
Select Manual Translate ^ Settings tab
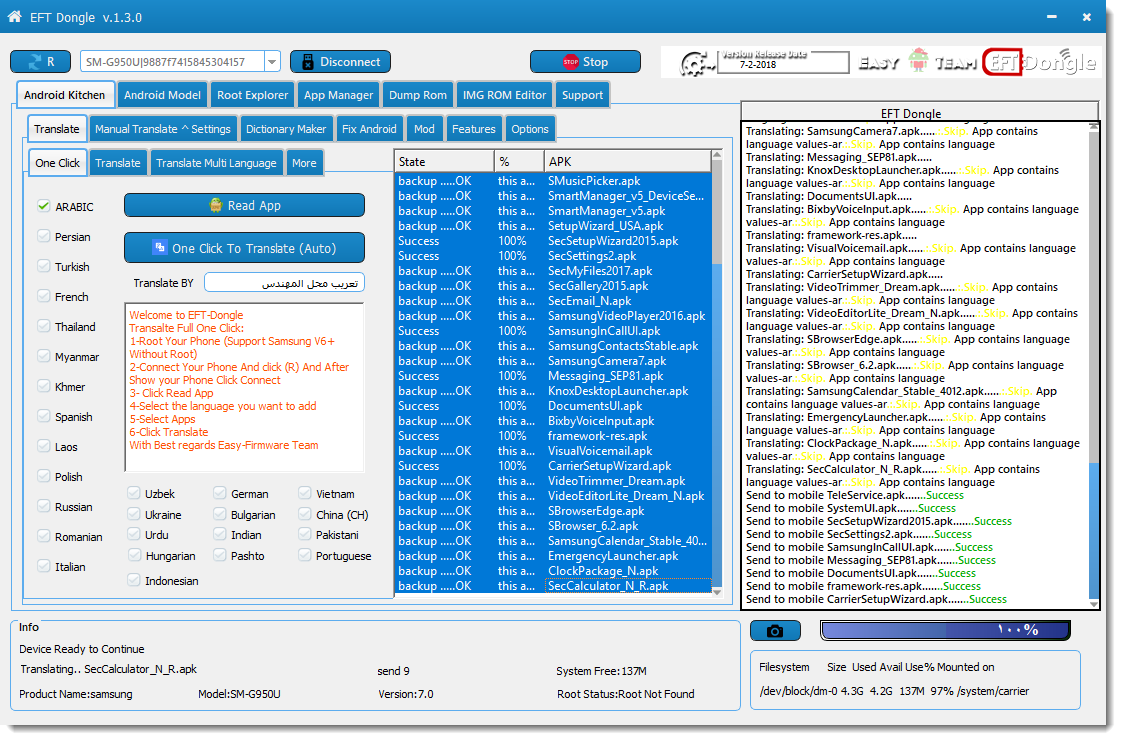(x=163, y=129)
